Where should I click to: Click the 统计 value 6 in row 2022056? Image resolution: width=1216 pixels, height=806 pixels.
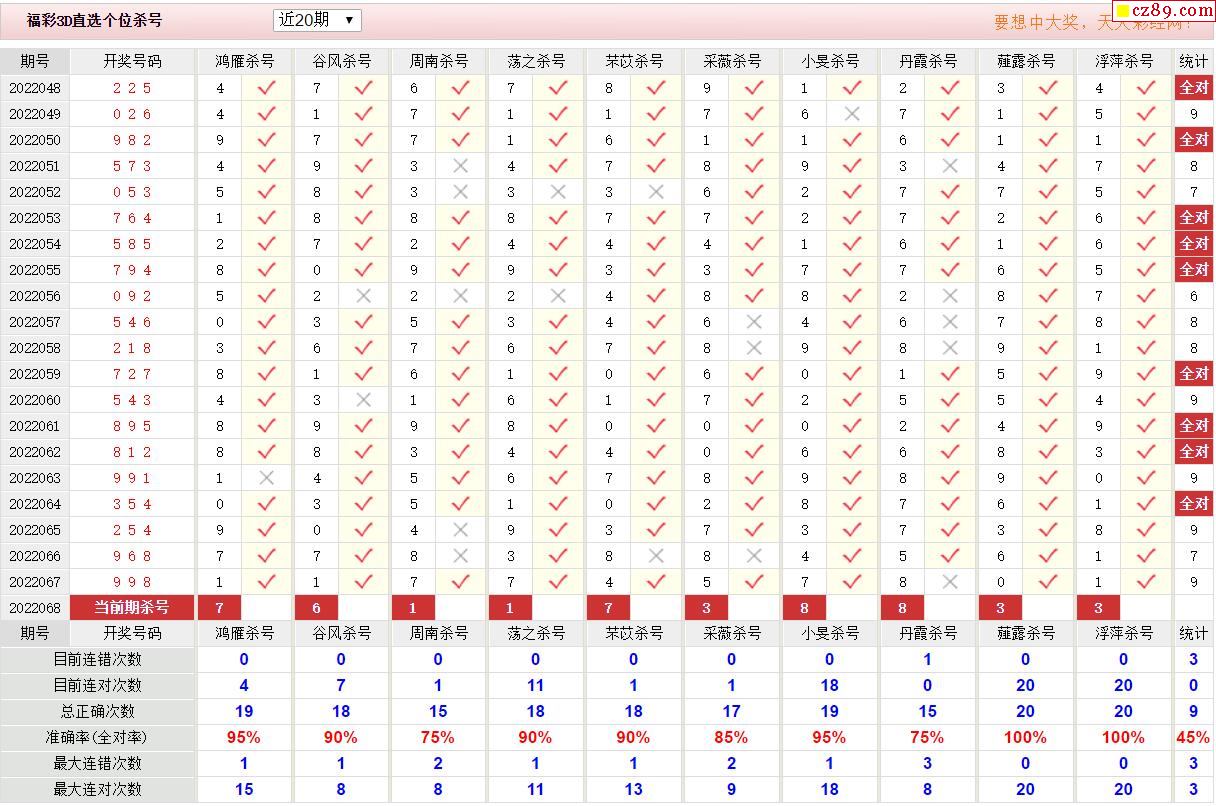point(1194,296)
